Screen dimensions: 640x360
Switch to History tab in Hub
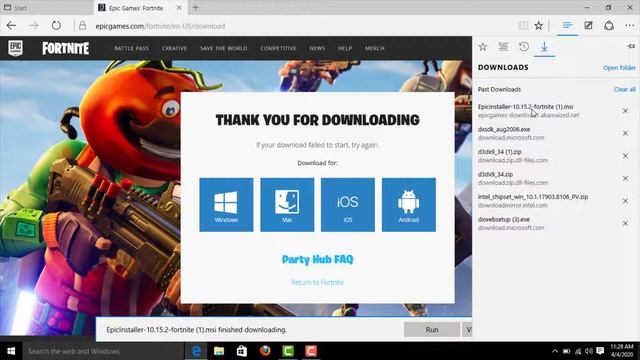[524, 47]
